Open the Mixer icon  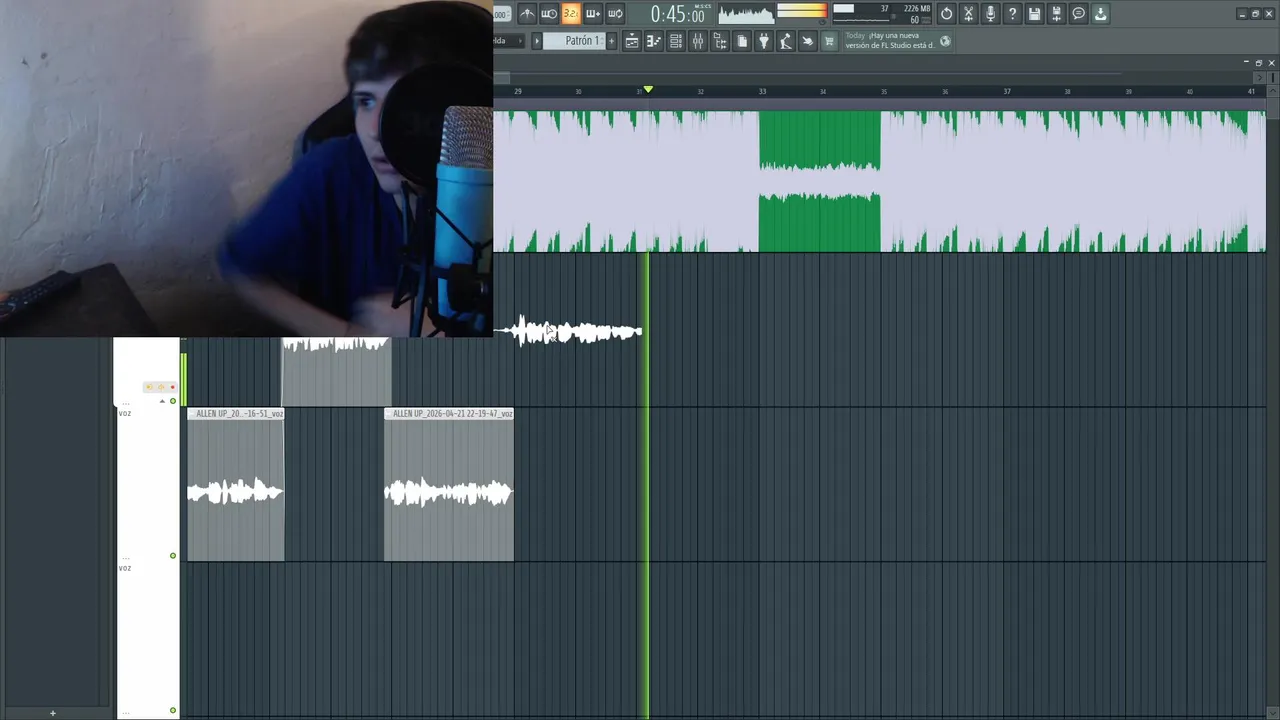point(698,41)
